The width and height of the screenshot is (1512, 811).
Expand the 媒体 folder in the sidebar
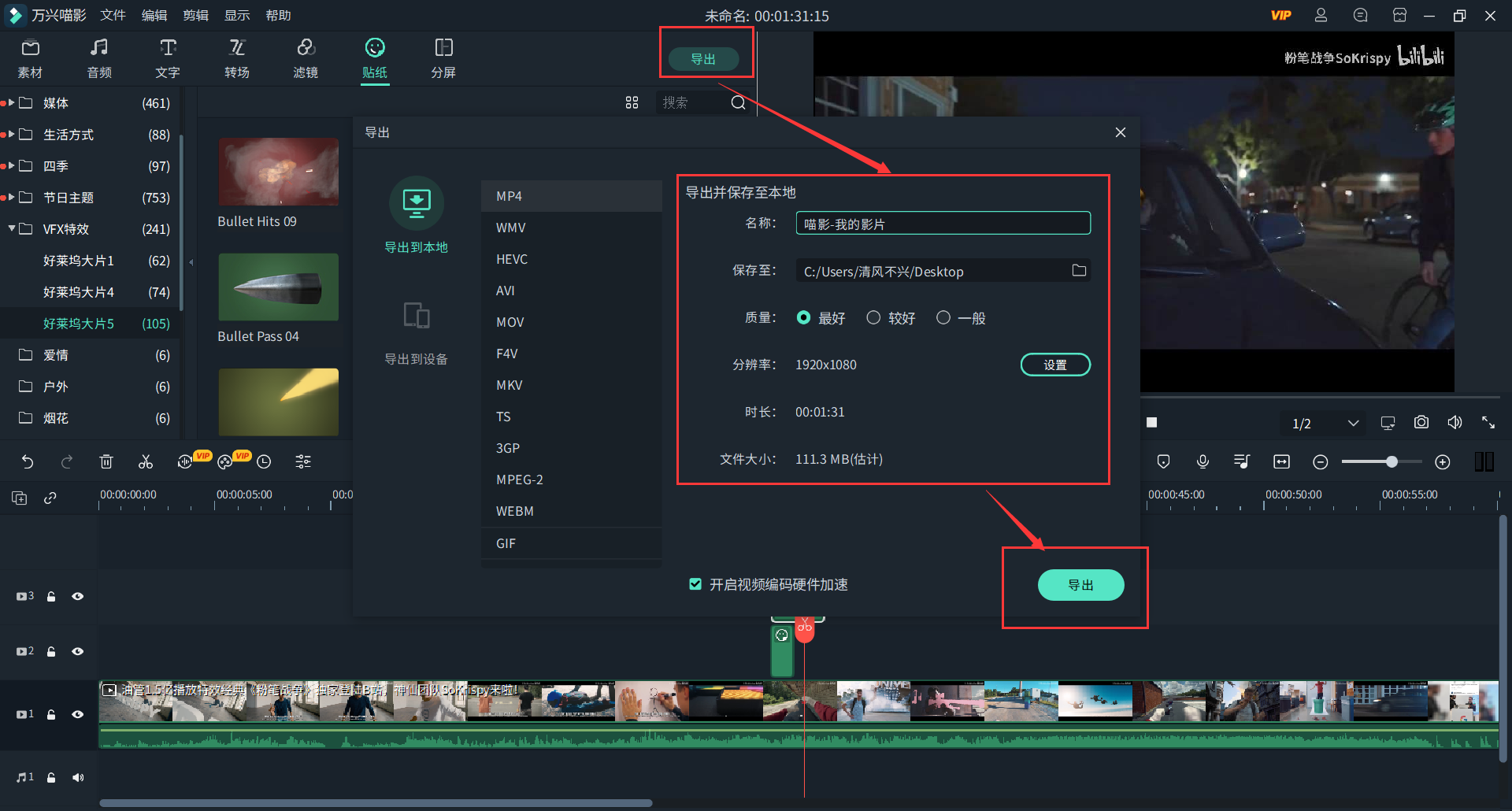[x=9, y=102]
